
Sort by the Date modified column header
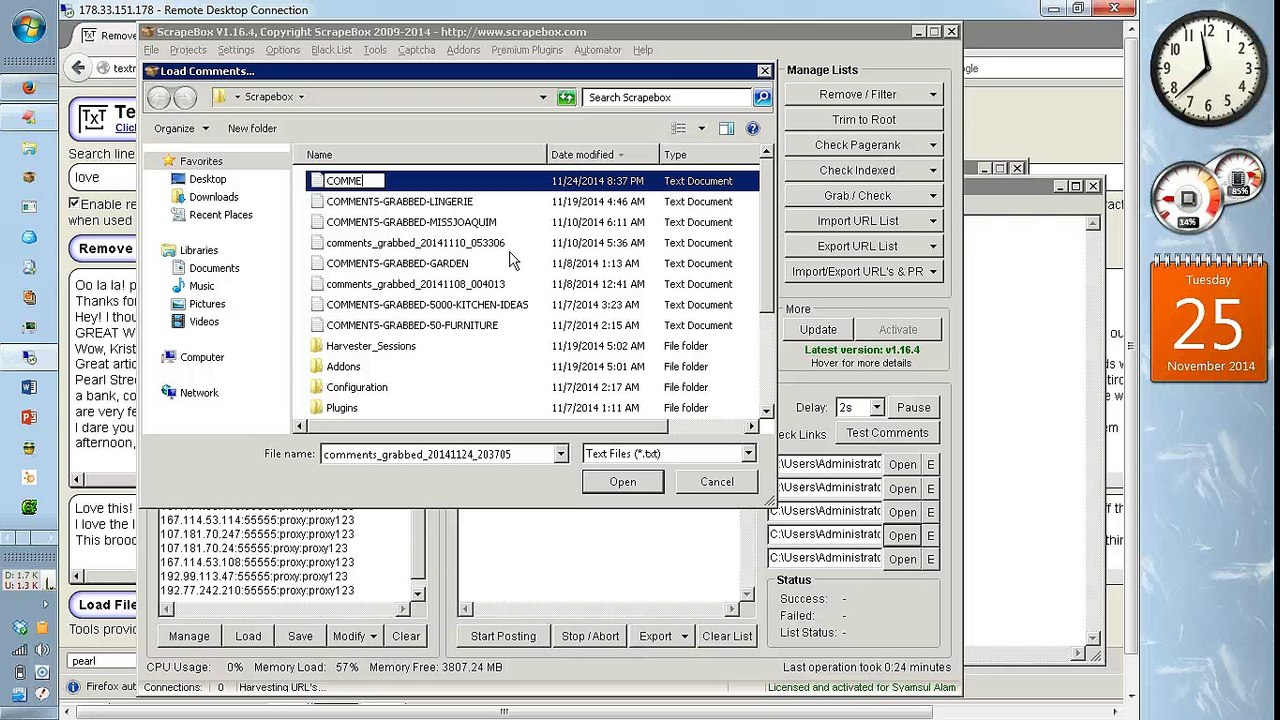[603, 155]
